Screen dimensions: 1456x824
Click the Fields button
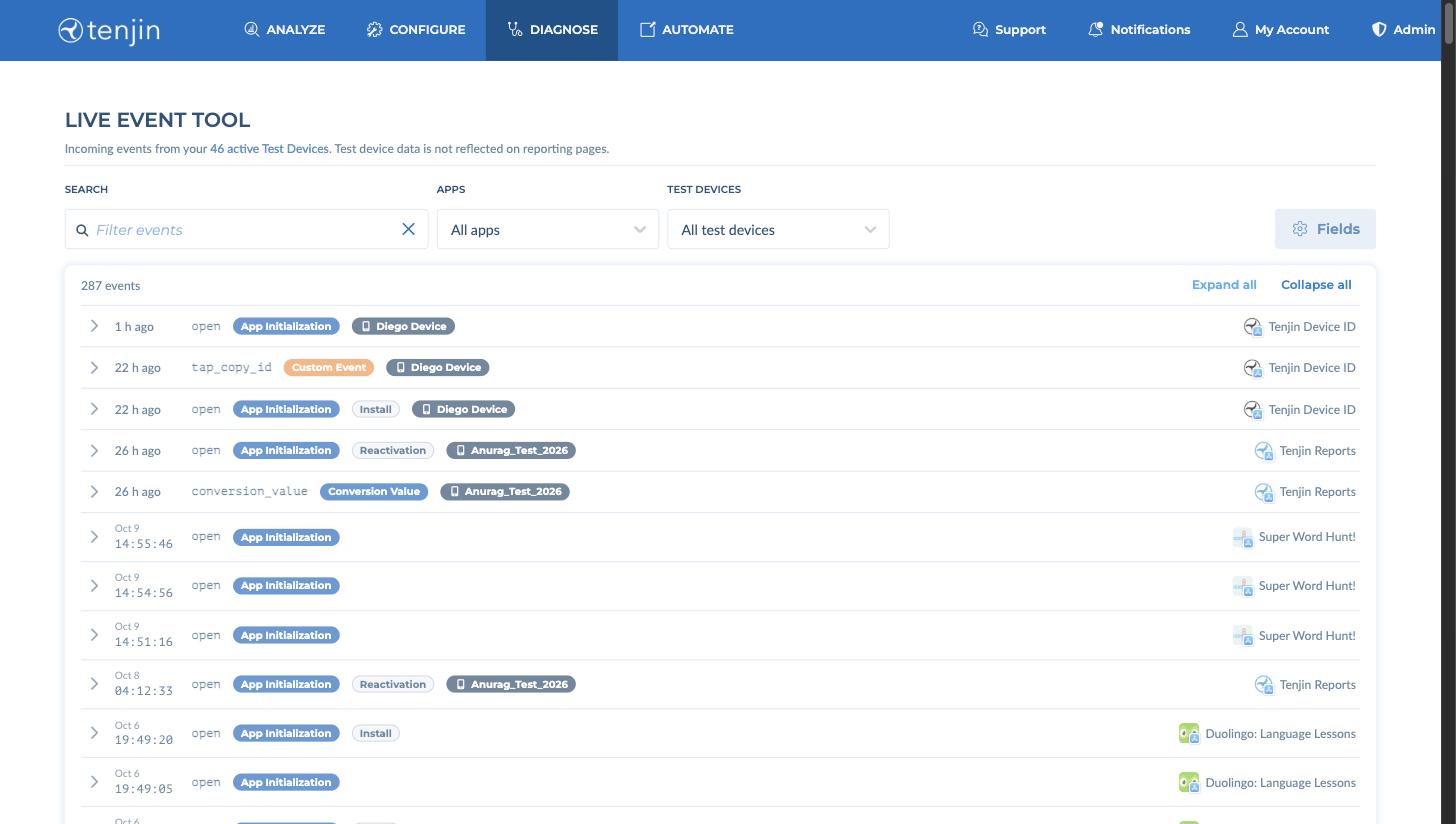pyautogui.click(x=1325, y=229)
